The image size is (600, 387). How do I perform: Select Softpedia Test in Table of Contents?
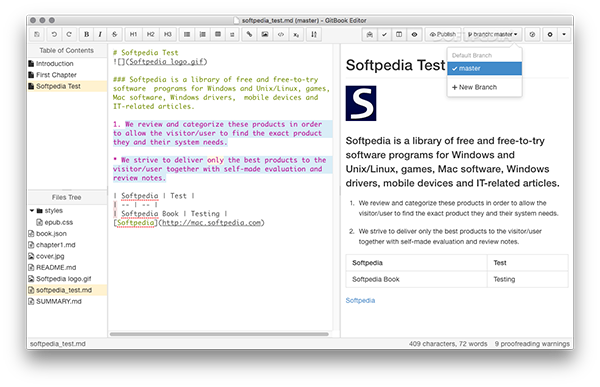67,86
